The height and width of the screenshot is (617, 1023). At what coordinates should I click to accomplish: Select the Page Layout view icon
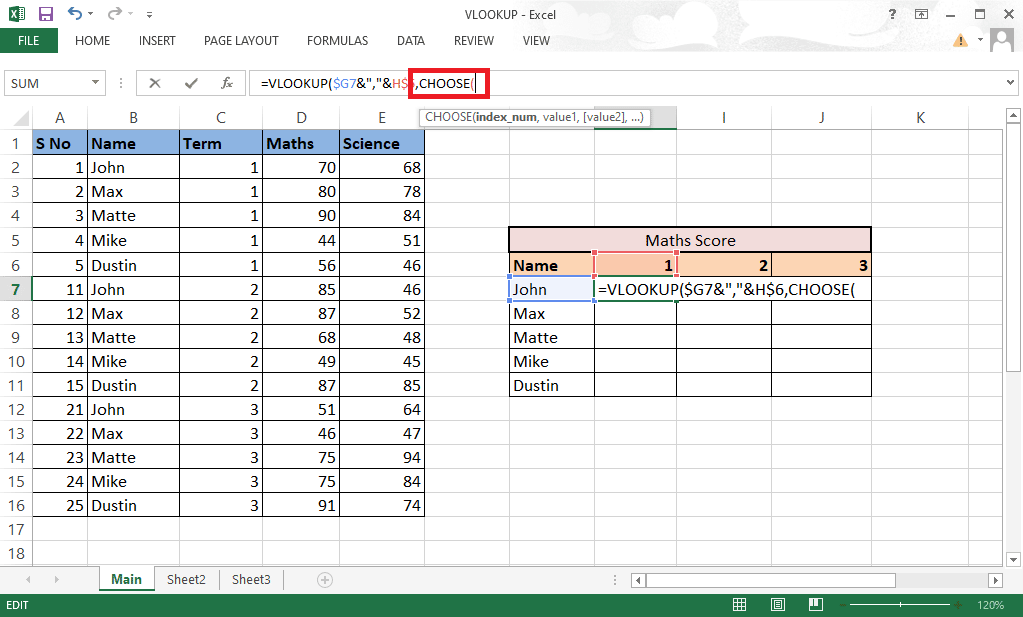click(776, 604)
